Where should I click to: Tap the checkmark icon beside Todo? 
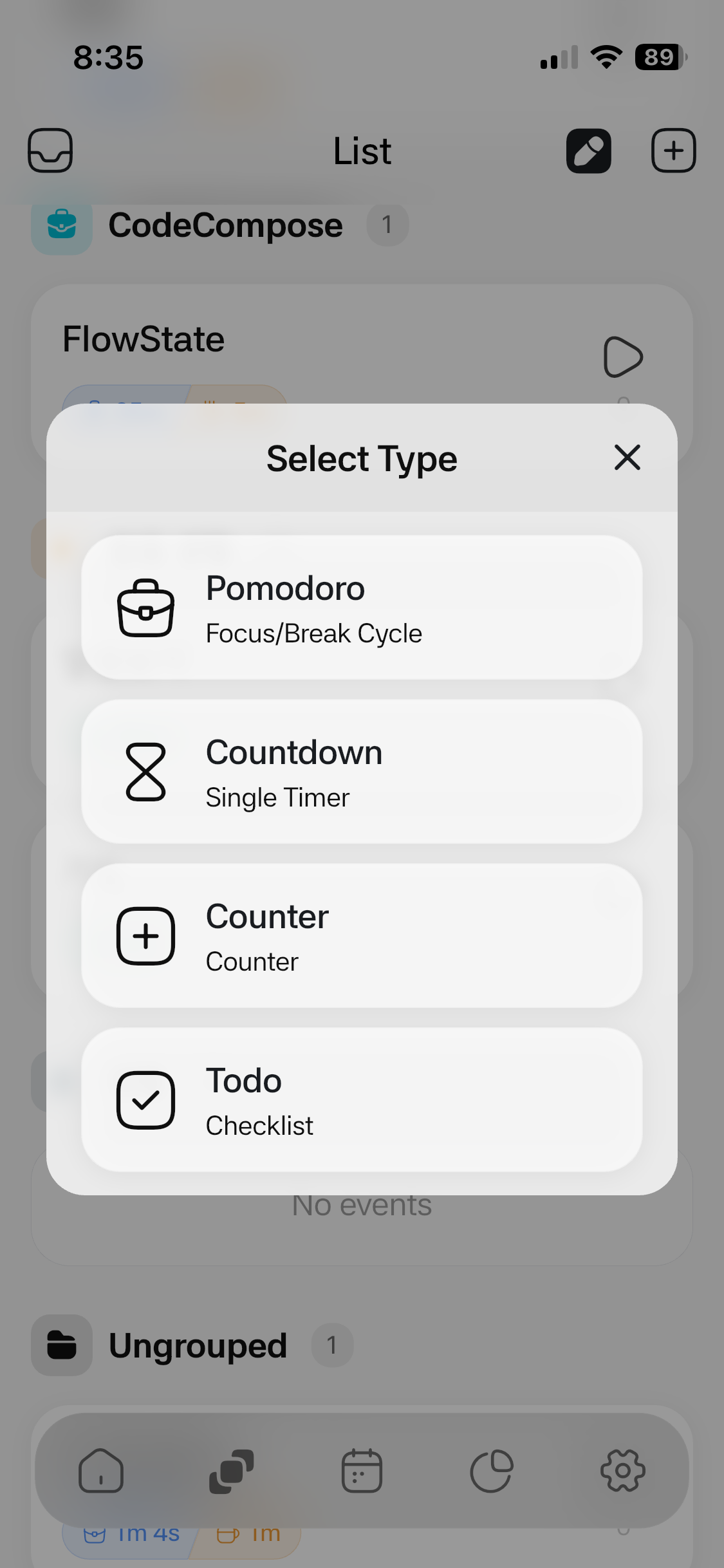145,1099
